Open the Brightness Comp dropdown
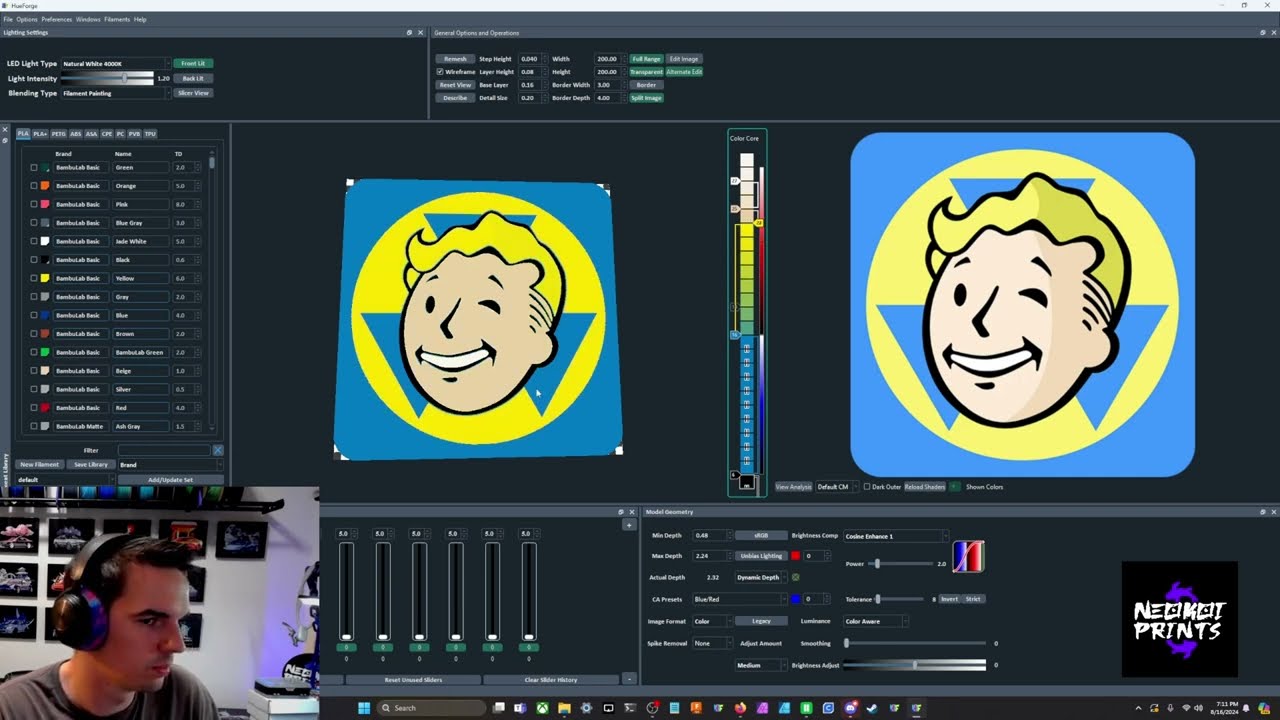1280x720 pixels. click(x=894, y=536)
